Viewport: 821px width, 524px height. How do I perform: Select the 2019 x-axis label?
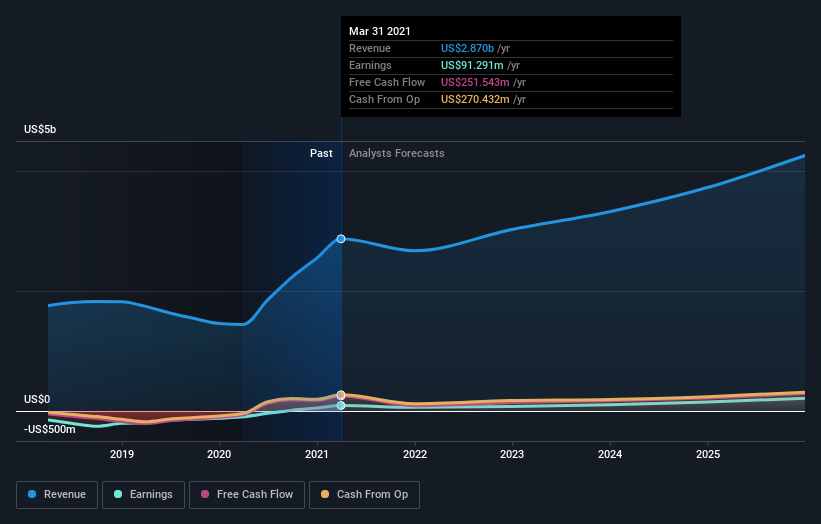point(121,454)
